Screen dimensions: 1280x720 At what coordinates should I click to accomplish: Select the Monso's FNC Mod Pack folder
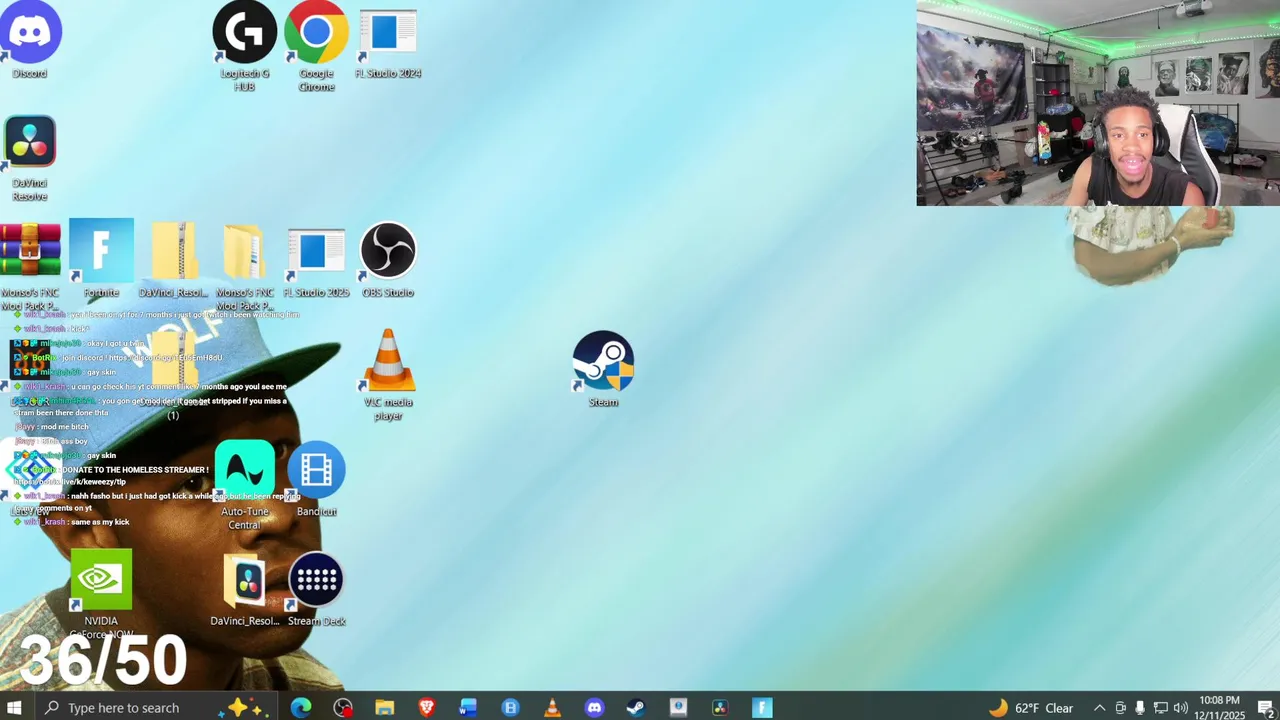[245, 266]
